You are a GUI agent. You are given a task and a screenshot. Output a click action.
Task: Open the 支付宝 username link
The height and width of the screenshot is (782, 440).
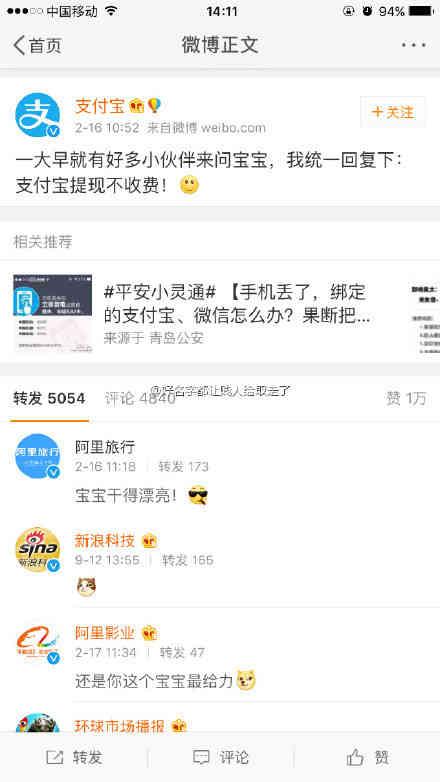coord(99,106)
